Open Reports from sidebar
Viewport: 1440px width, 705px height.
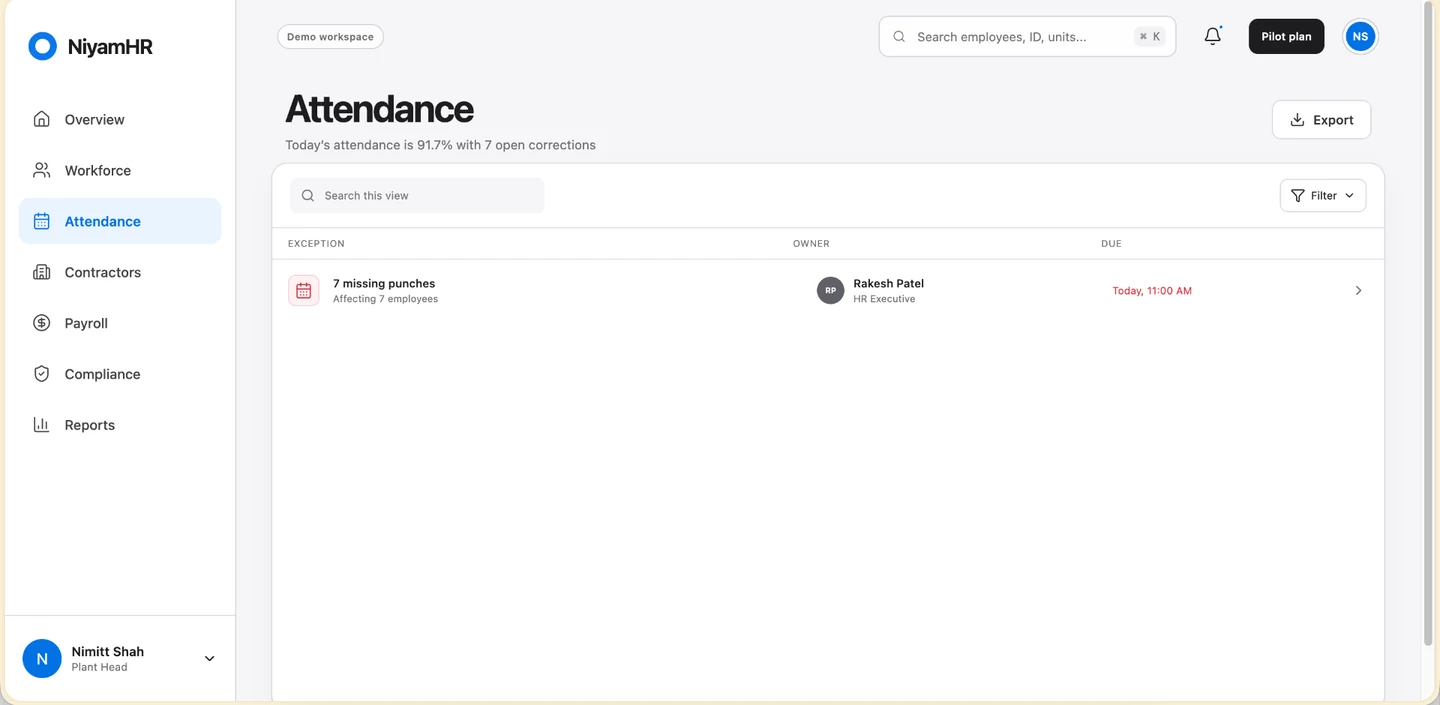[120, 425]
